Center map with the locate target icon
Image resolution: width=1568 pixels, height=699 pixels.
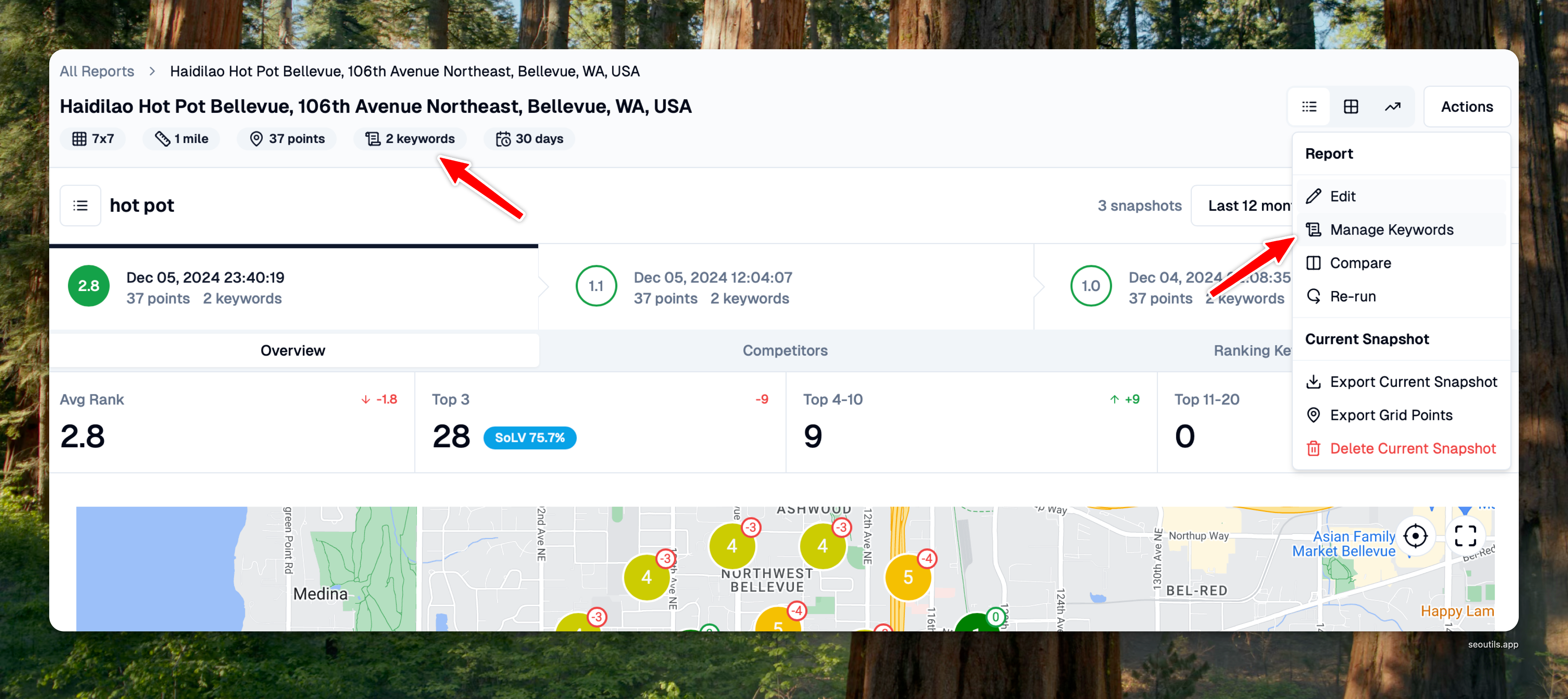click(1415, 536)
